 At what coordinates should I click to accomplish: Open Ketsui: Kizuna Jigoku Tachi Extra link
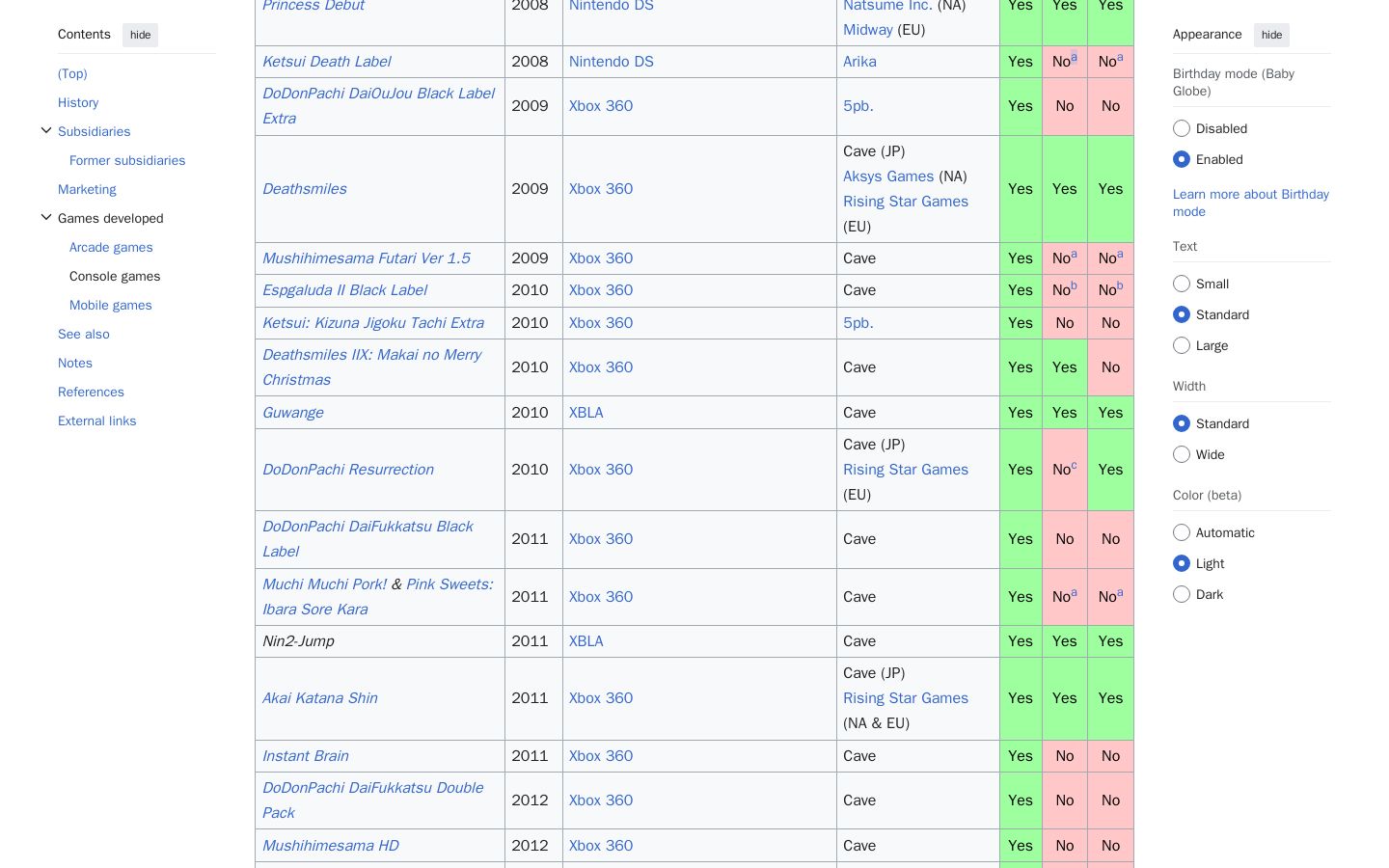373,323
